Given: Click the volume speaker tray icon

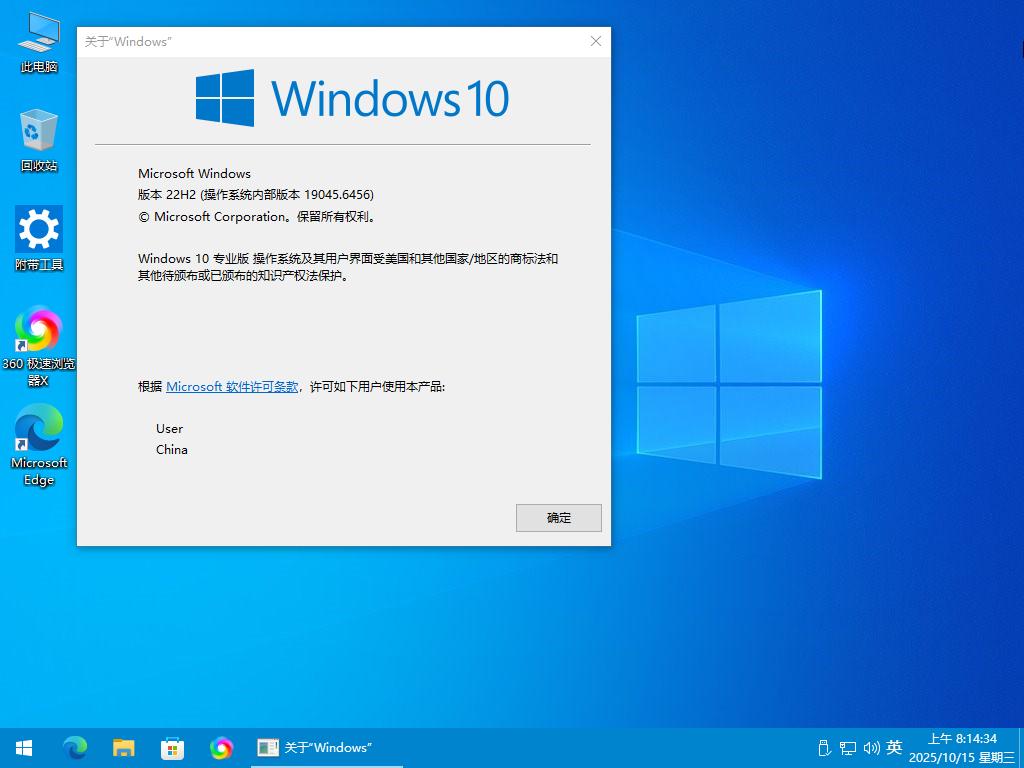Looking at the screenshot, I should click(870, 747).
